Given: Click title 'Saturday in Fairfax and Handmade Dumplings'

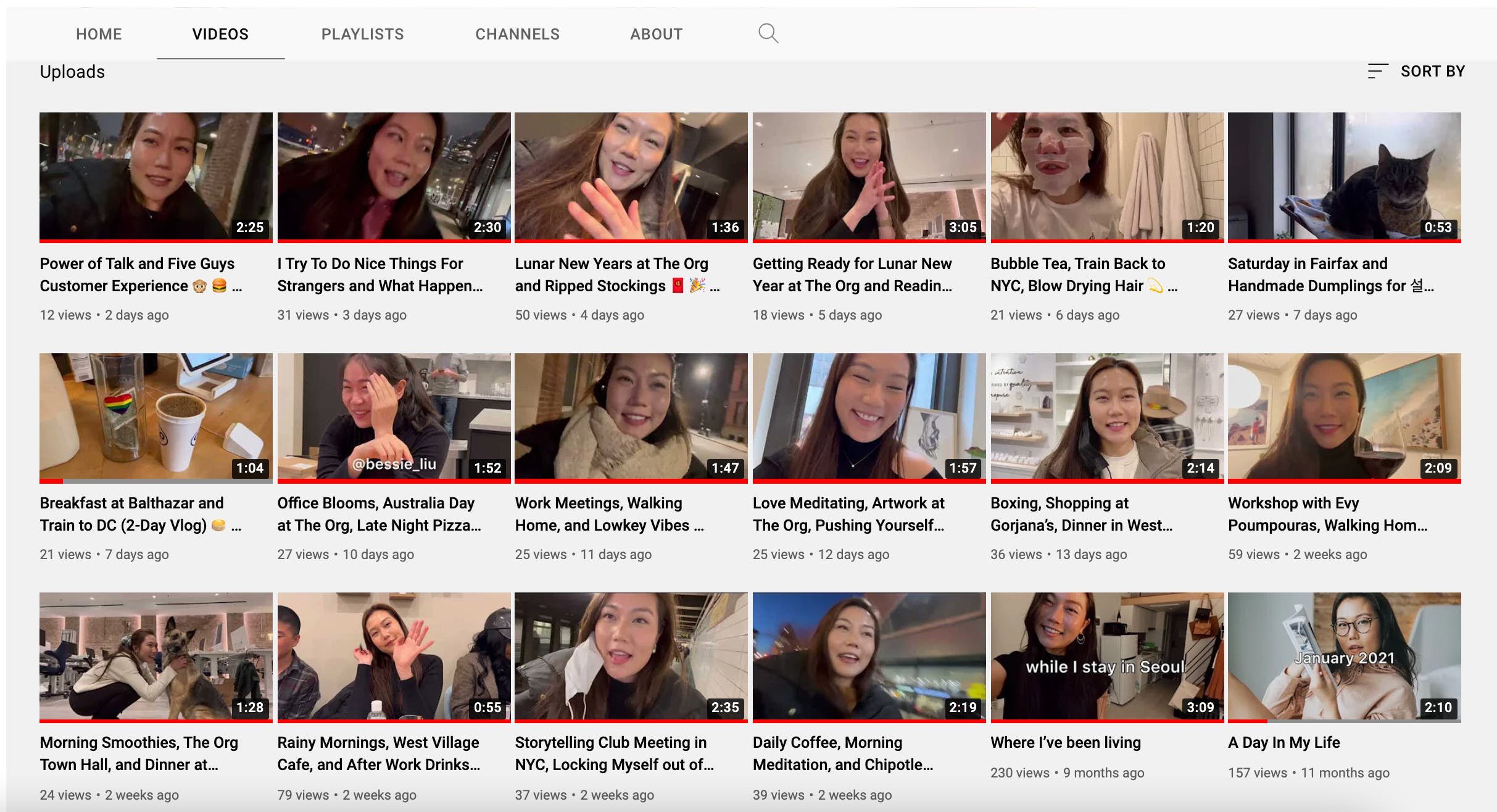Looking at the screenshot, I should 1331,275.
